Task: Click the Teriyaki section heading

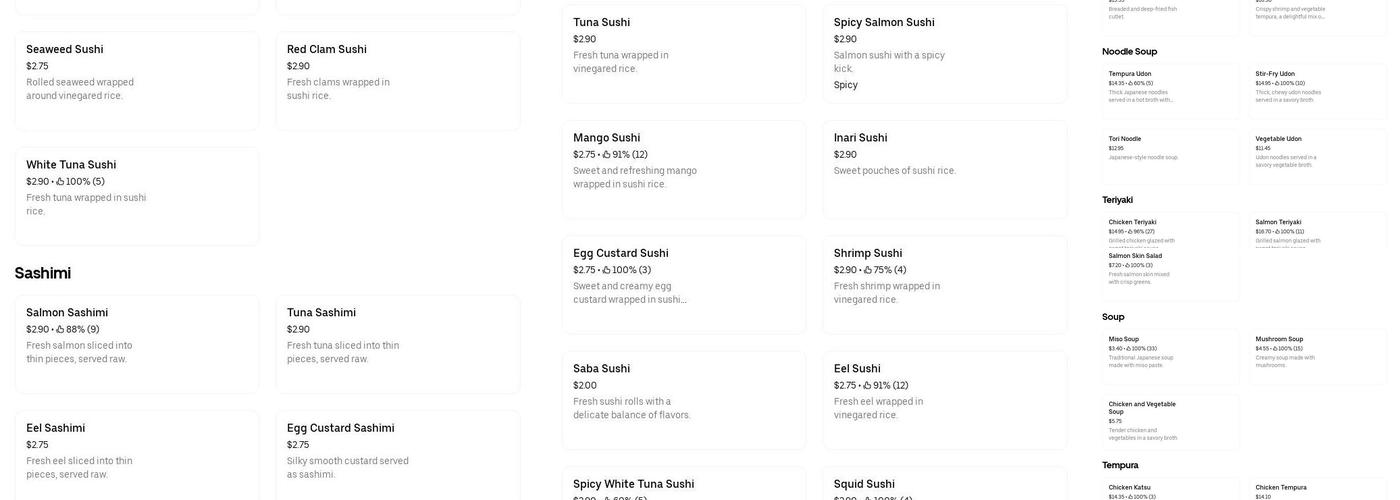Action: pyautogui.click(x=1118, y=200)
